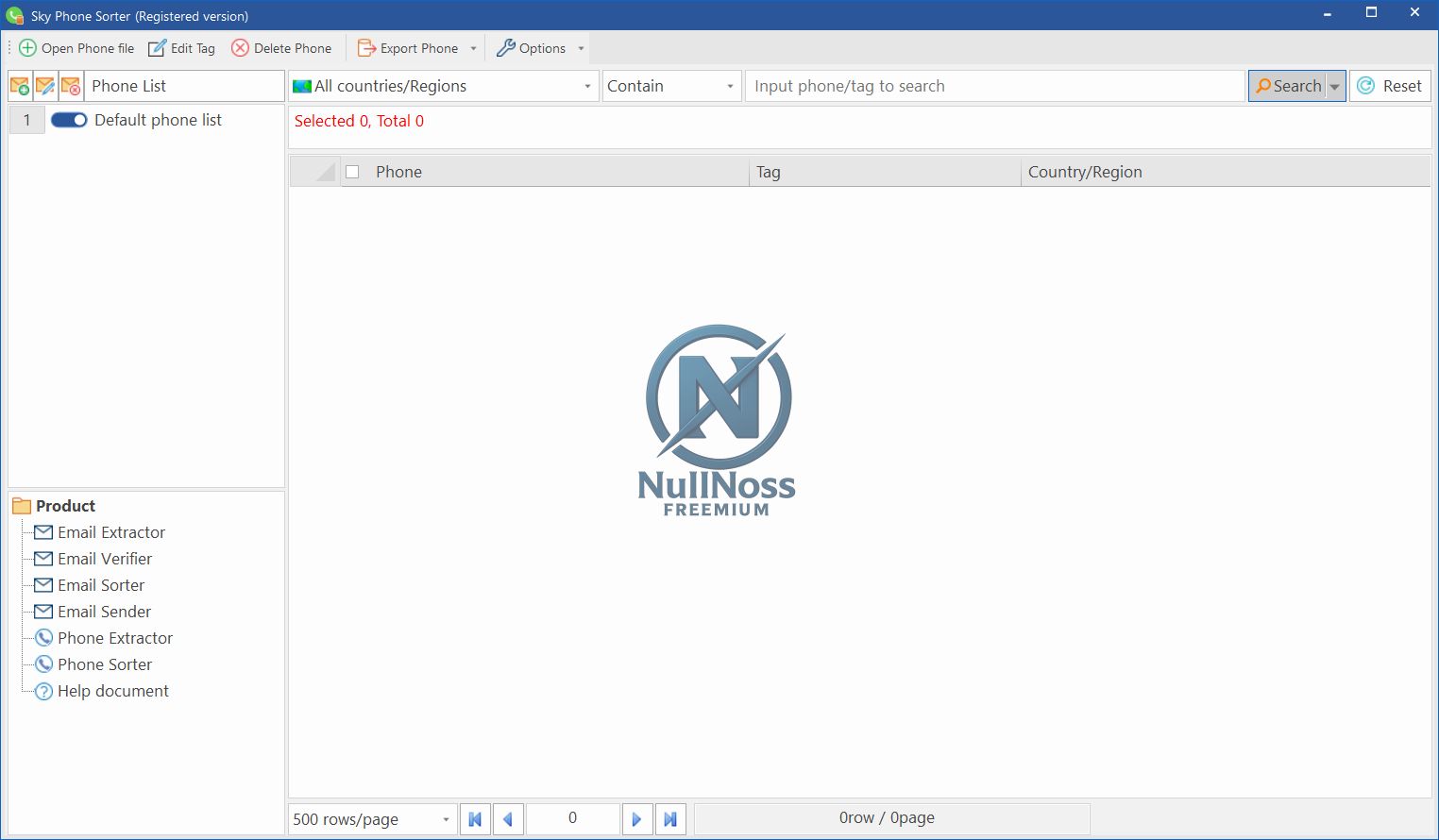
Task: Click the edit phone list icon
Action: (x=45, y=86)
